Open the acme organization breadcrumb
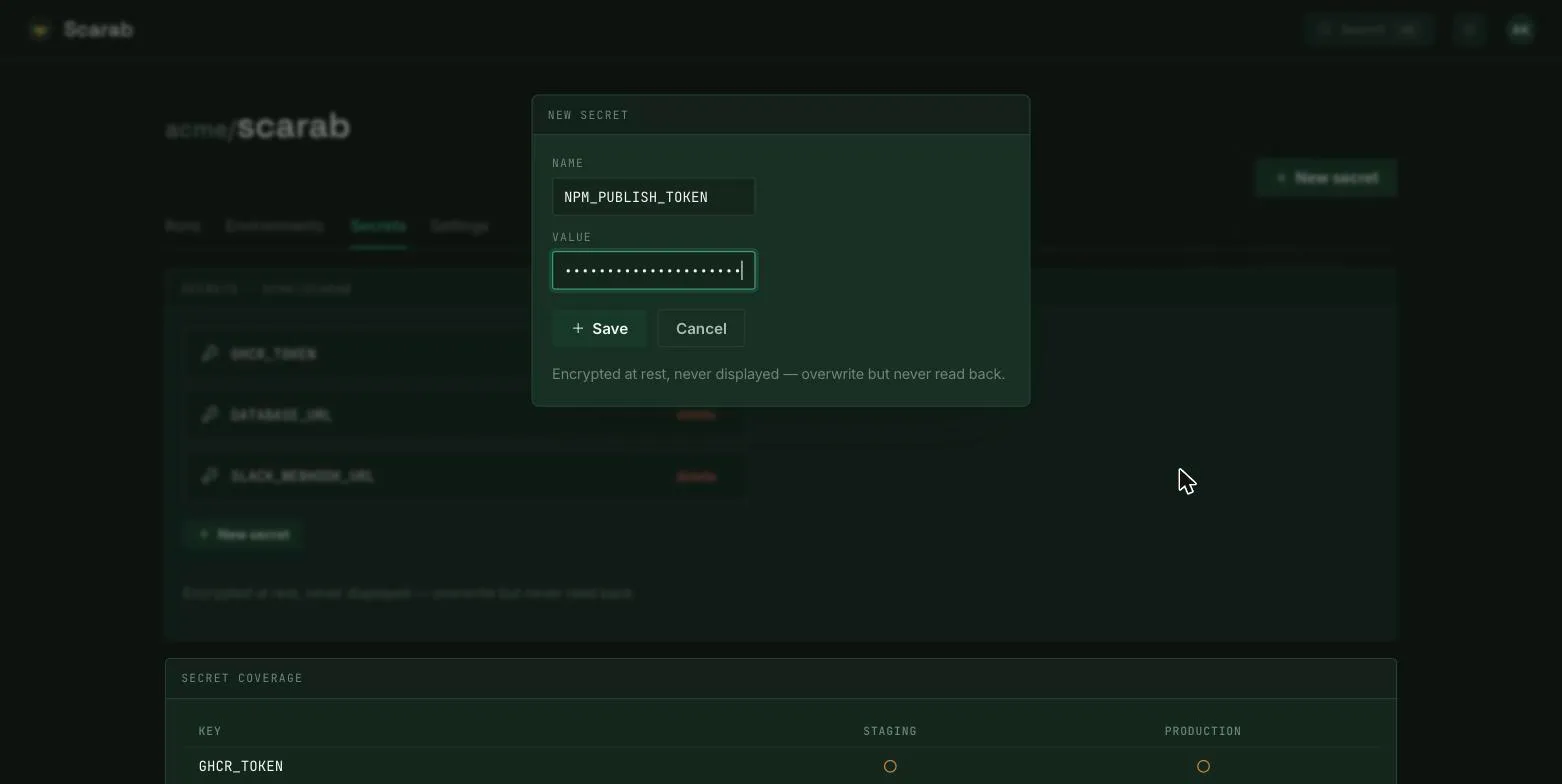Image resolution: width=1562 pixels, height=784 pixels. click(x=197, y=129)
